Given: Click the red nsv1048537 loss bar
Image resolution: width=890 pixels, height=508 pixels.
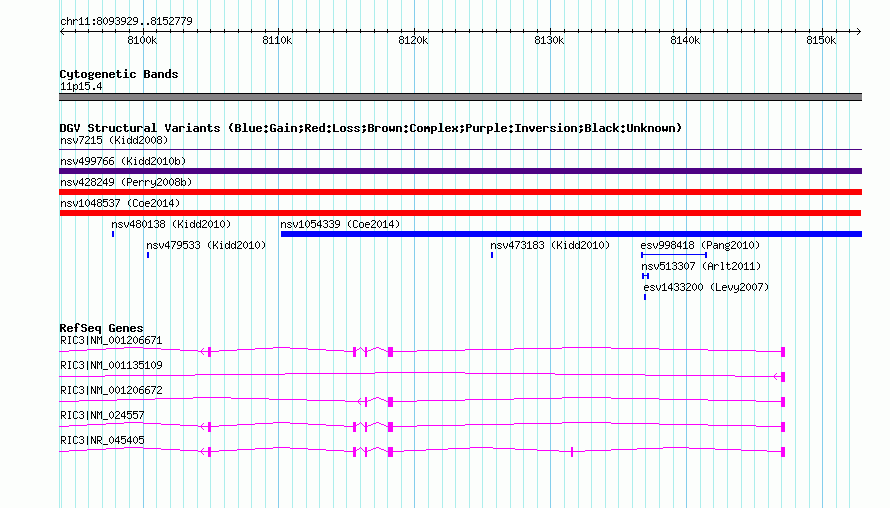Looking at the screenshot, I should (460, 213).
